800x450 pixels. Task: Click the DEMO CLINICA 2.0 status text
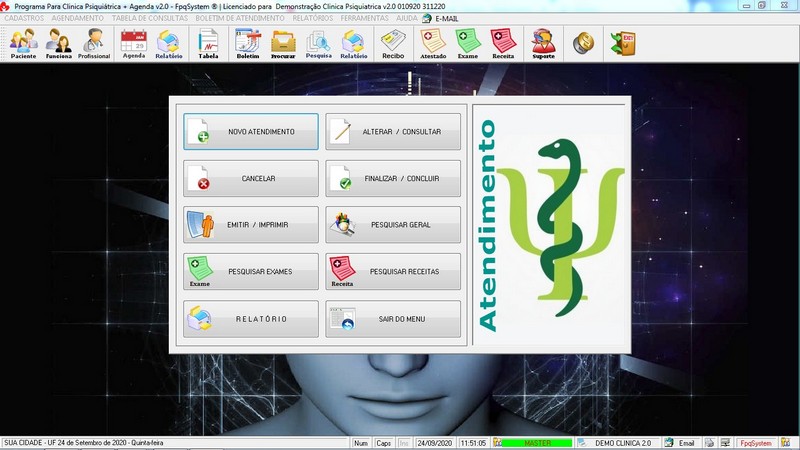623,443
